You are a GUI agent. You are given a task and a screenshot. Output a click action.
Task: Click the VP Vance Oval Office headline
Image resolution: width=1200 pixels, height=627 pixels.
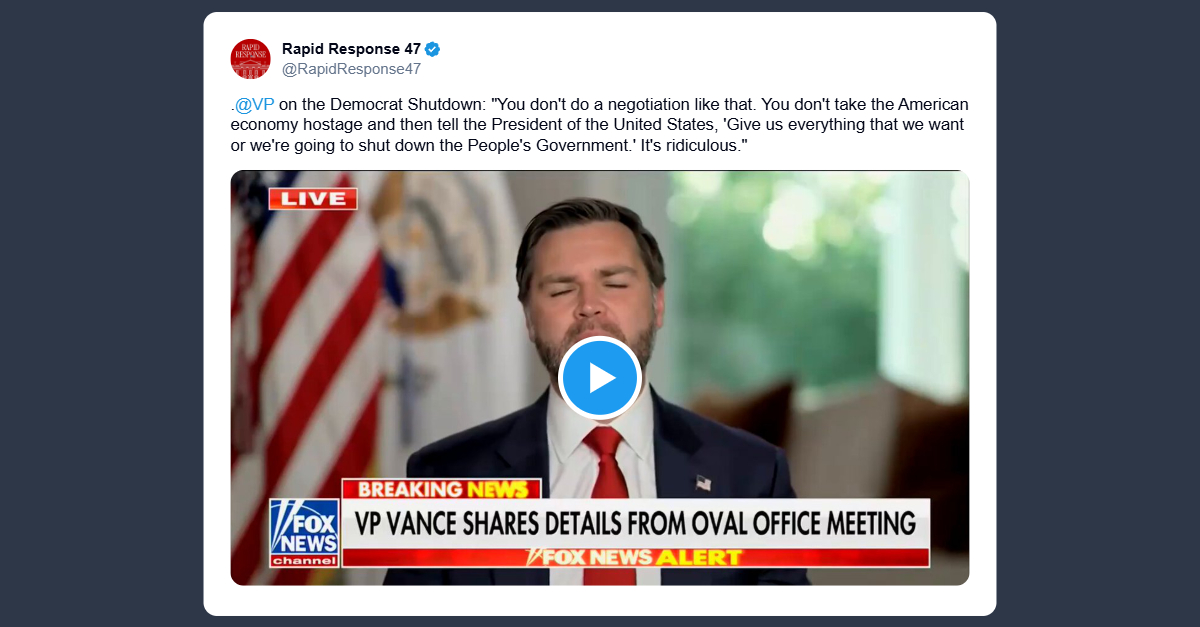[x=635, y=522]
